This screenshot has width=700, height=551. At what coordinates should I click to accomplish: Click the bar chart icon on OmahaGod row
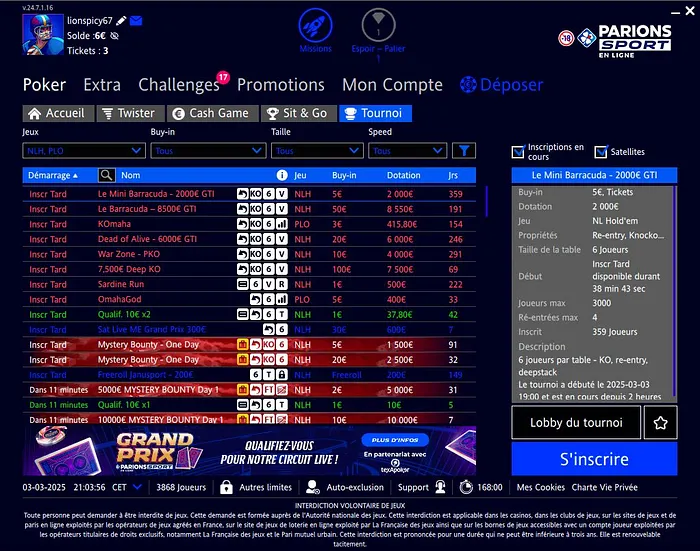click(282, 300)
